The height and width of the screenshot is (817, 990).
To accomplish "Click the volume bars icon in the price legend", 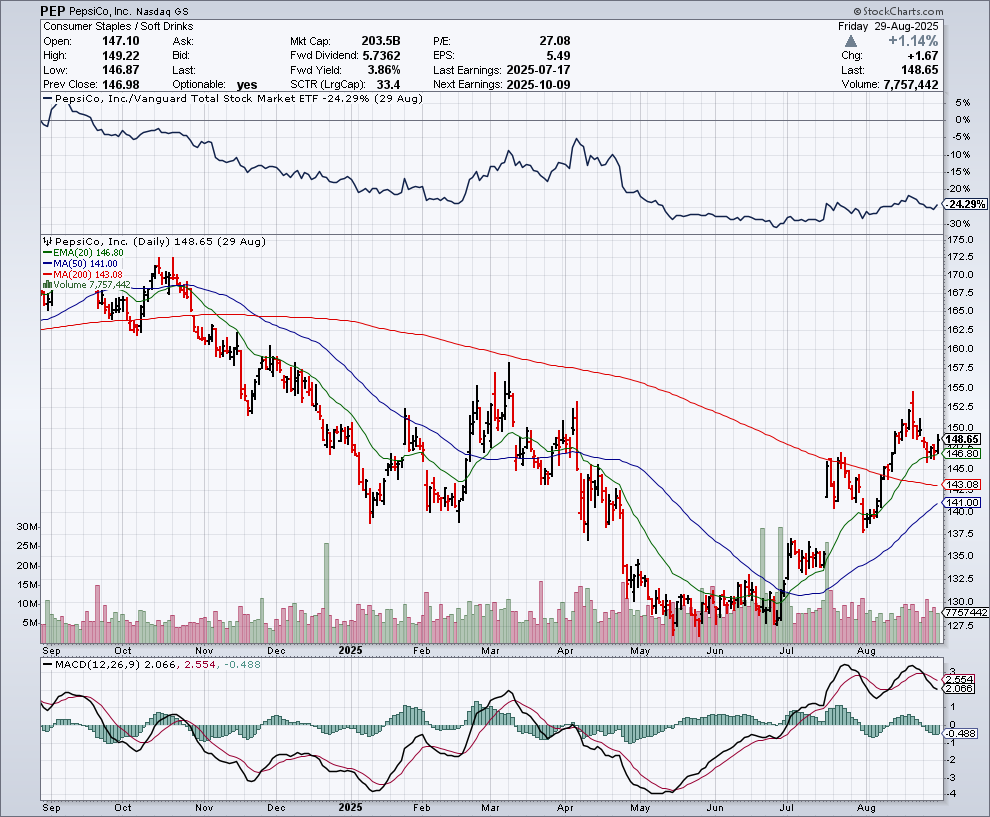I will click(47, 285).
